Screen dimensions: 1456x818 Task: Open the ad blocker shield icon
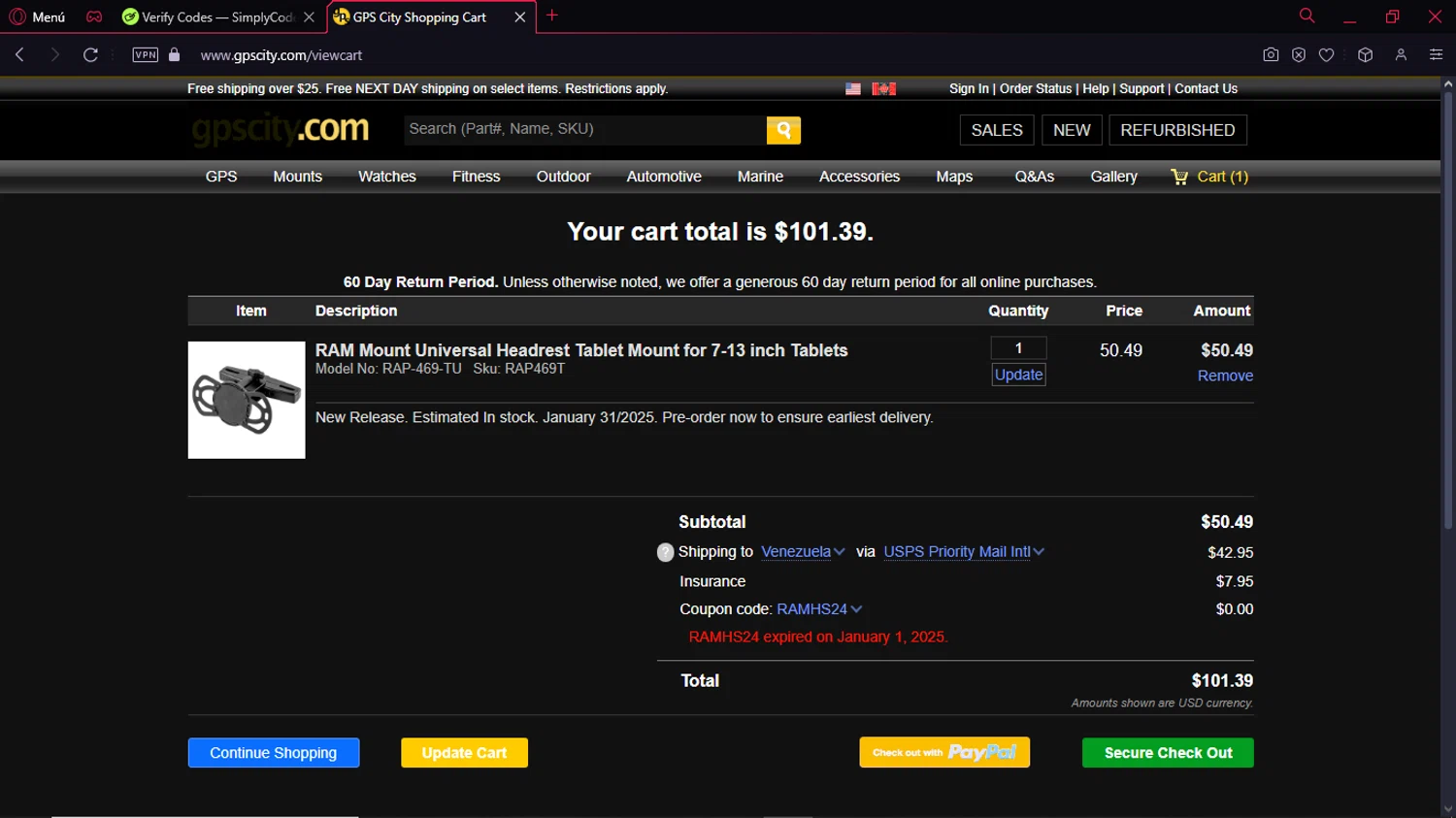[1299, 54]
